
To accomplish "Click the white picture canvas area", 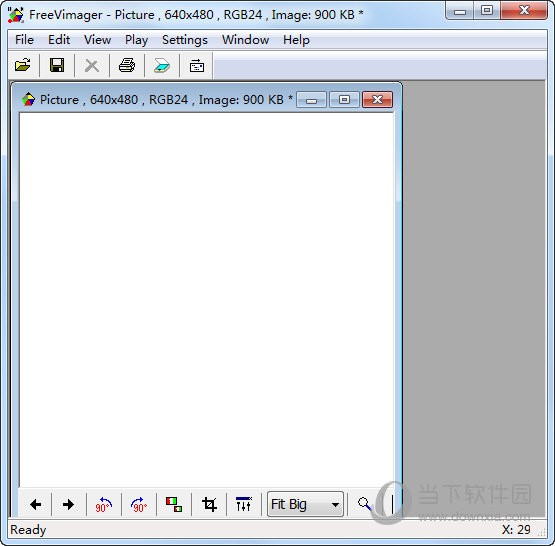I will (206, 300).
